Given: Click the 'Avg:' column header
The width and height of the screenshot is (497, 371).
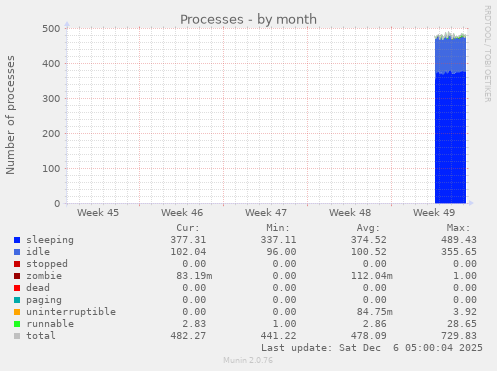Looking at the screenshot, I should pos(368,228).
